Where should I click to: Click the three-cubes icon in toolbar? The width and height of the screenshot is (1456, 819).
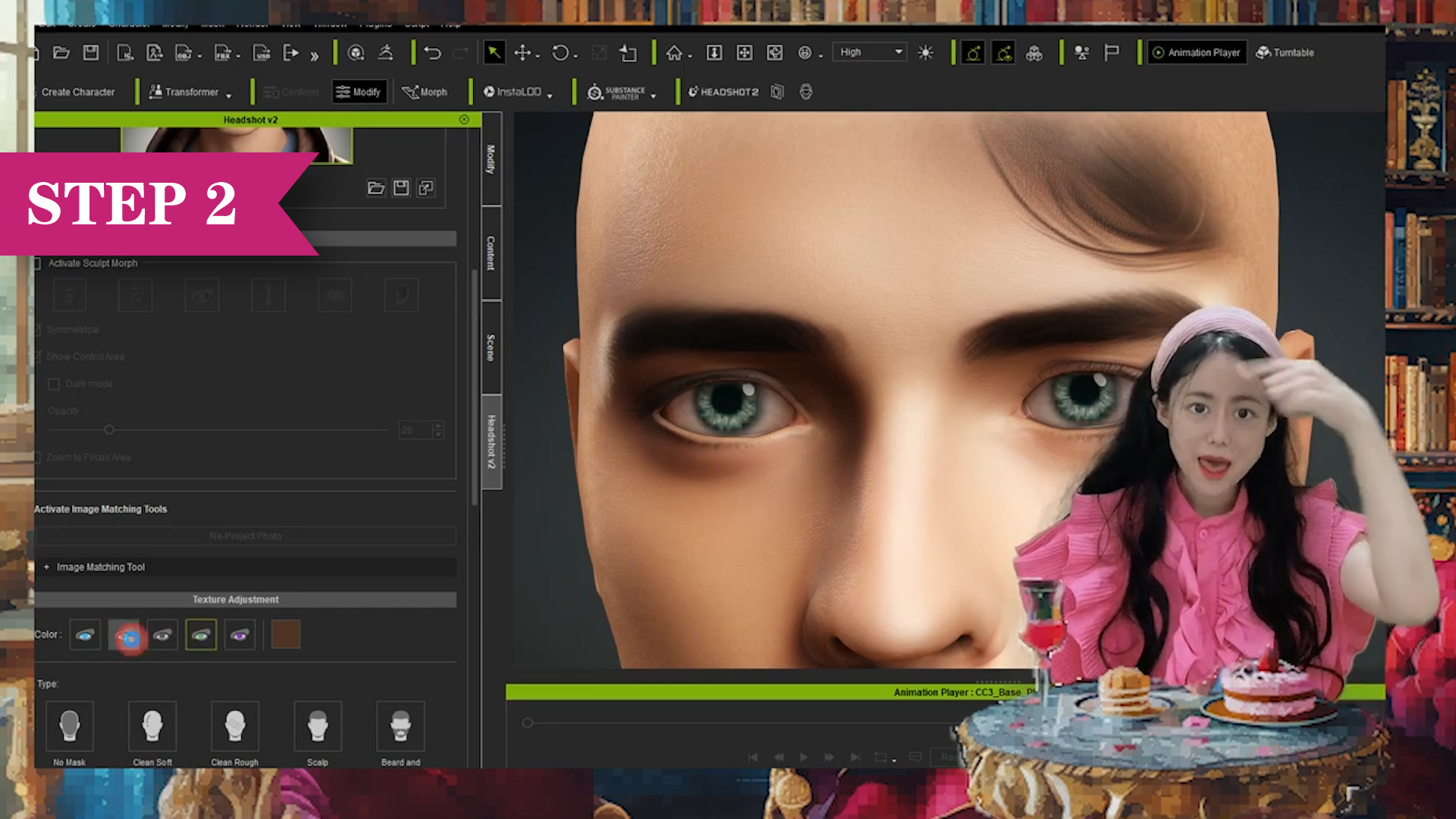point(1034,53)
